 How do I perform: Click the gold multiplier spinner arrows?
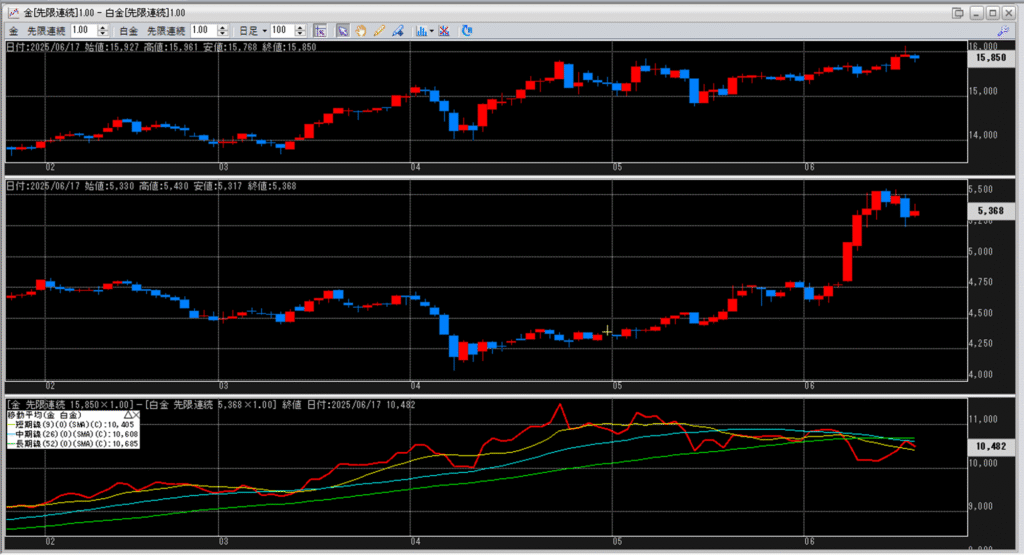click(103, 30)
